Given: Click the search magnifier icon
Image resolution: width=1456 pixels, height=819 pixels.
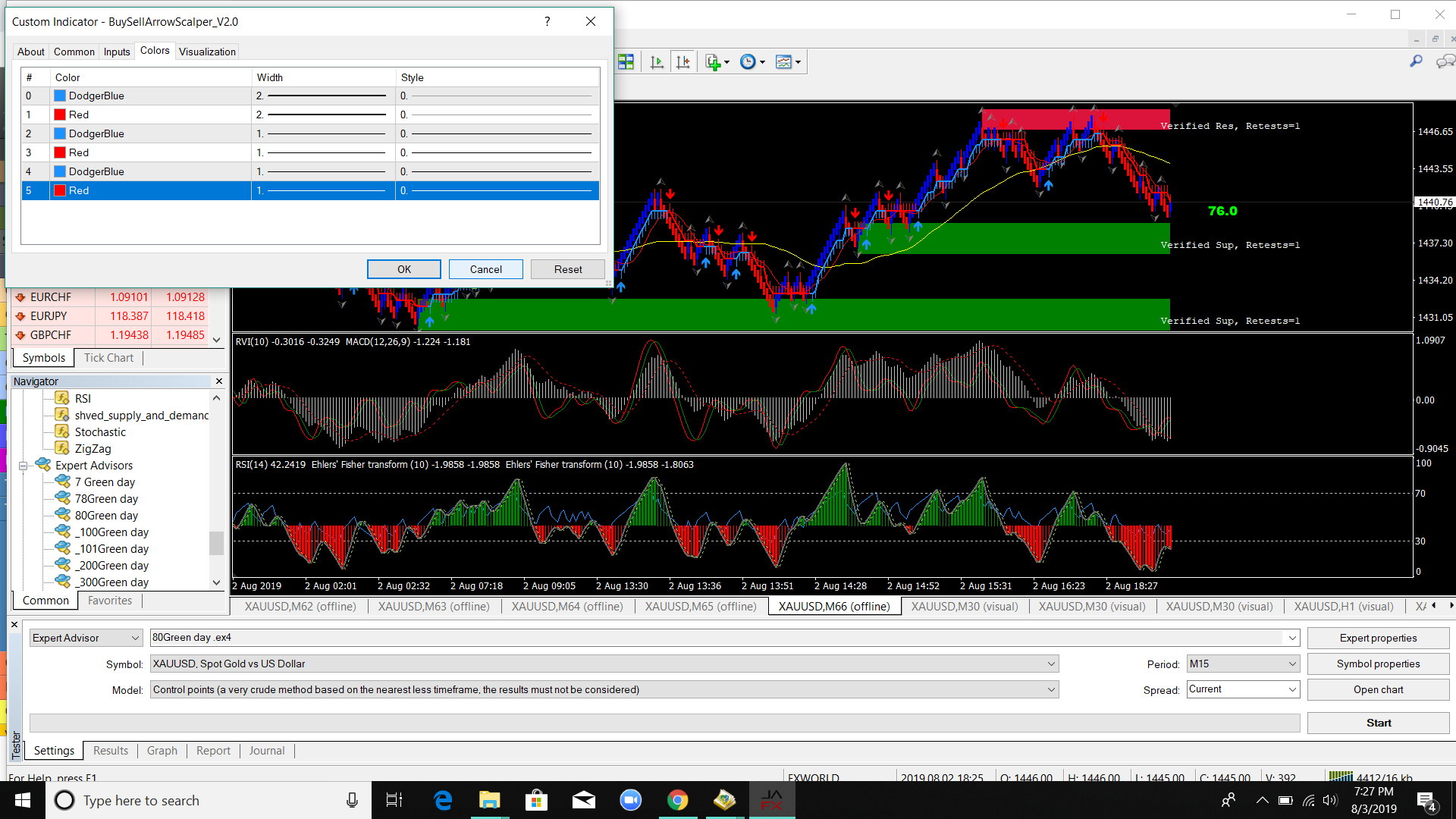Looking at the screenshot, I should (1416, 61).
